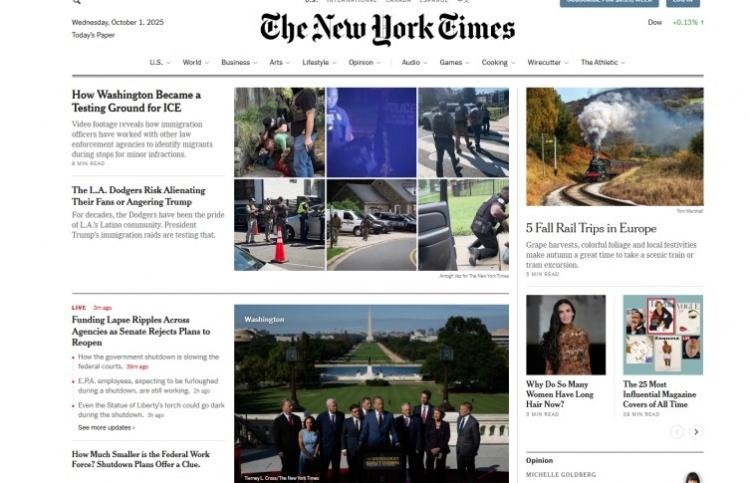Click the Dow market ticker
750x483 pixels.
(x=675, y=22)
